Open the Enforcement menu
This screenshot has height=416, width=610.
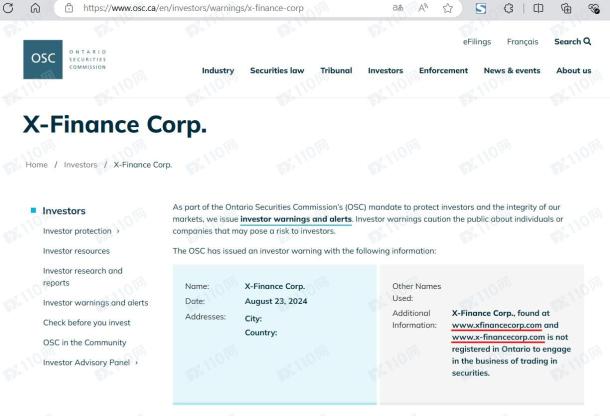click(443, 70)
